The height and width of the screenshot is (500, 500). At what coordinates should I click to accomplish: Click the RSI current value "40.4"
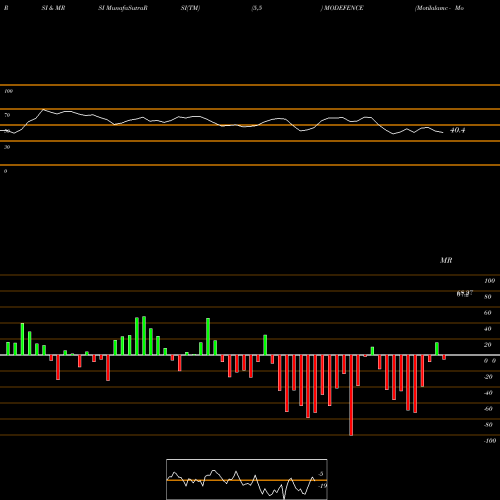[457, 130]
